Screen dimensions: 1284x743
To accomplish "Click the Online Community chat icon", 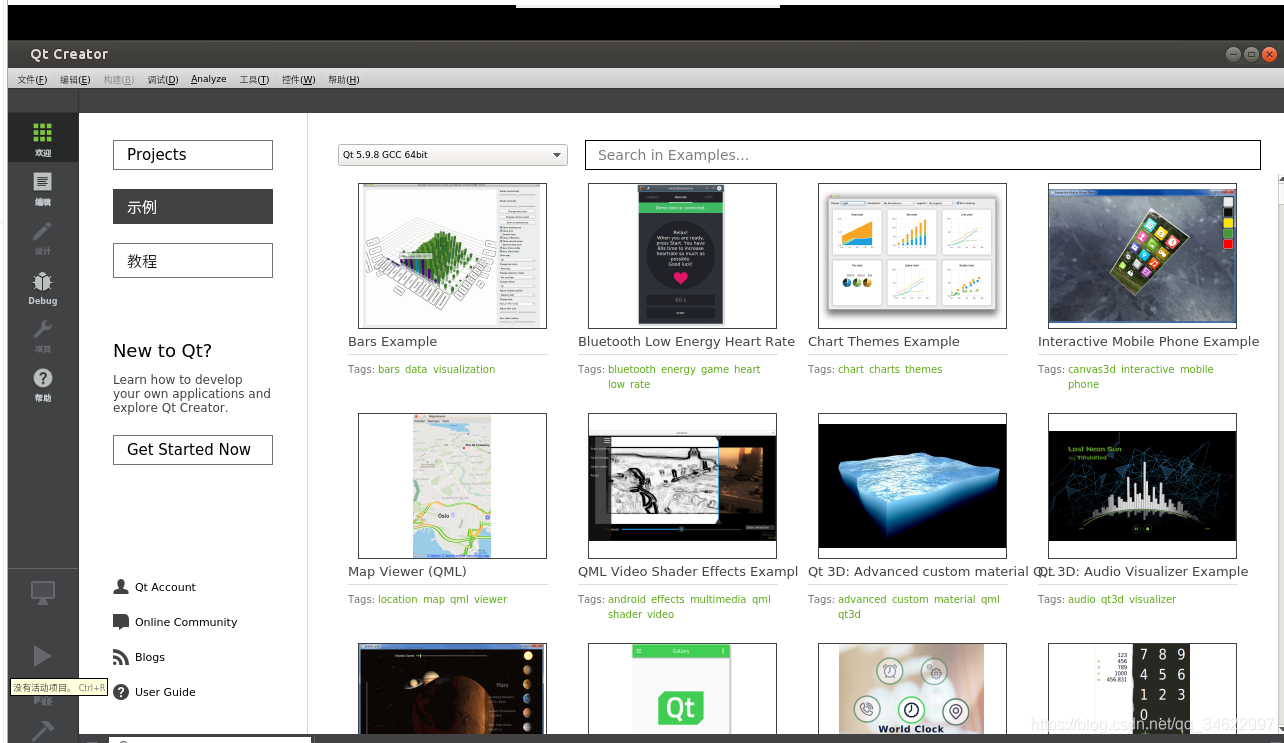I will [x=121, y=622].
